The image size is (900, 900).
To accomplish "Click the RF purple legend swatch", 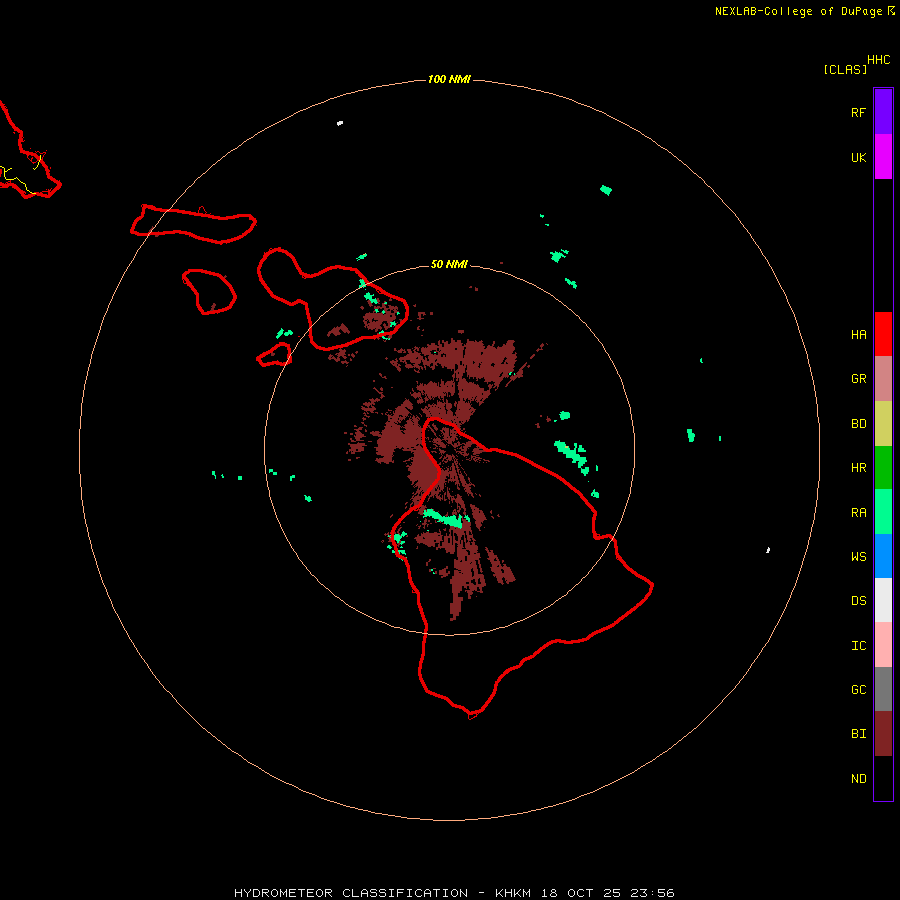I will (883, 112).
